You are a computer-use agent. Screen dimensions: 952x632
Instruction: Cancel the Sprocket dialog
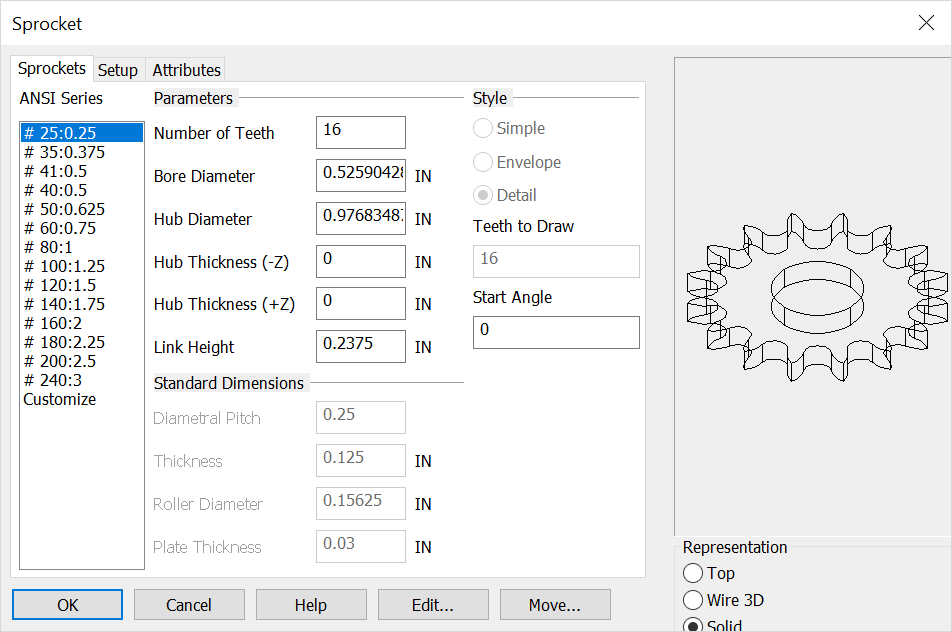tap(188, 604)
